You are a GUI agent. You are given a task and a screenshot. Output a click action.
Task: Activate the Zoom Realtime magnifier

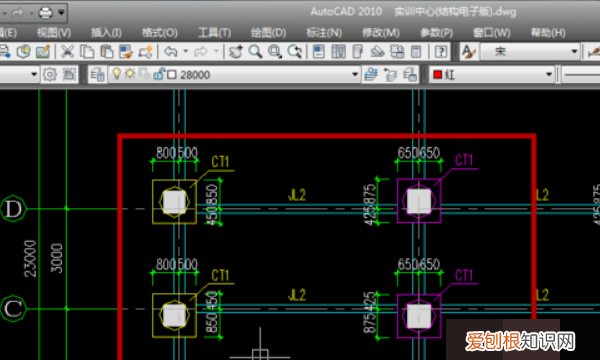tap(255, 51)
